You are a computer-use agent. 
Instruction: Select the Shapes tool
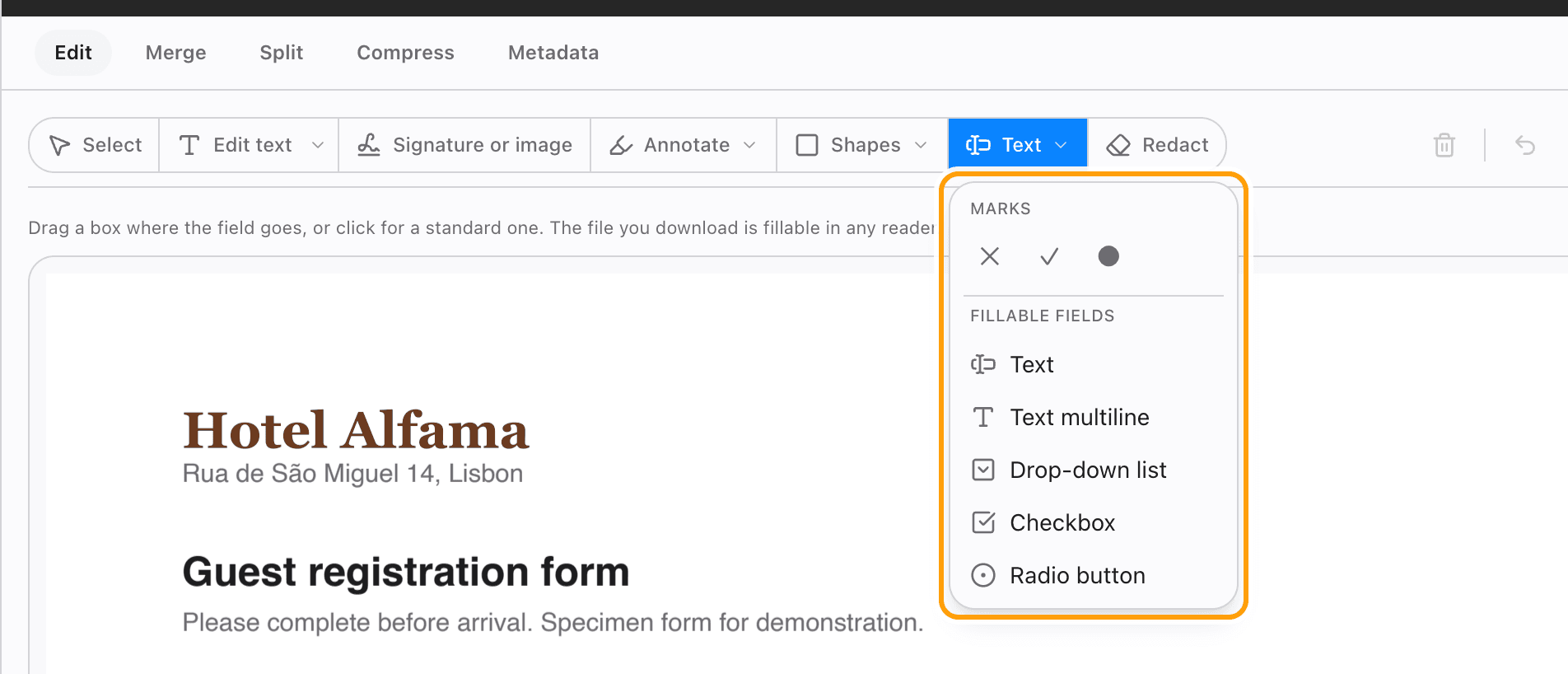848,145
